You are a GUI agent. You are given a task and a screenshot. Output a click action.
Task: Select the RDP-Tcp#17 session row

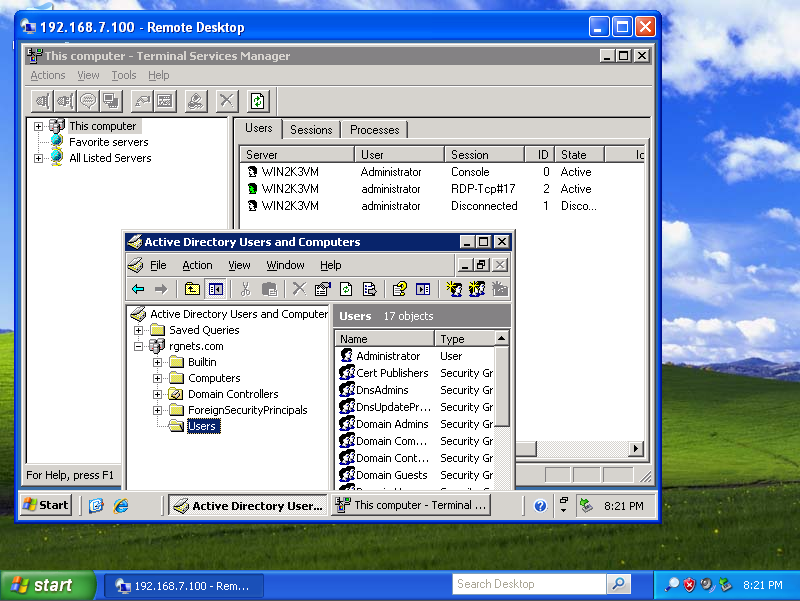click(x=444, y=189)
